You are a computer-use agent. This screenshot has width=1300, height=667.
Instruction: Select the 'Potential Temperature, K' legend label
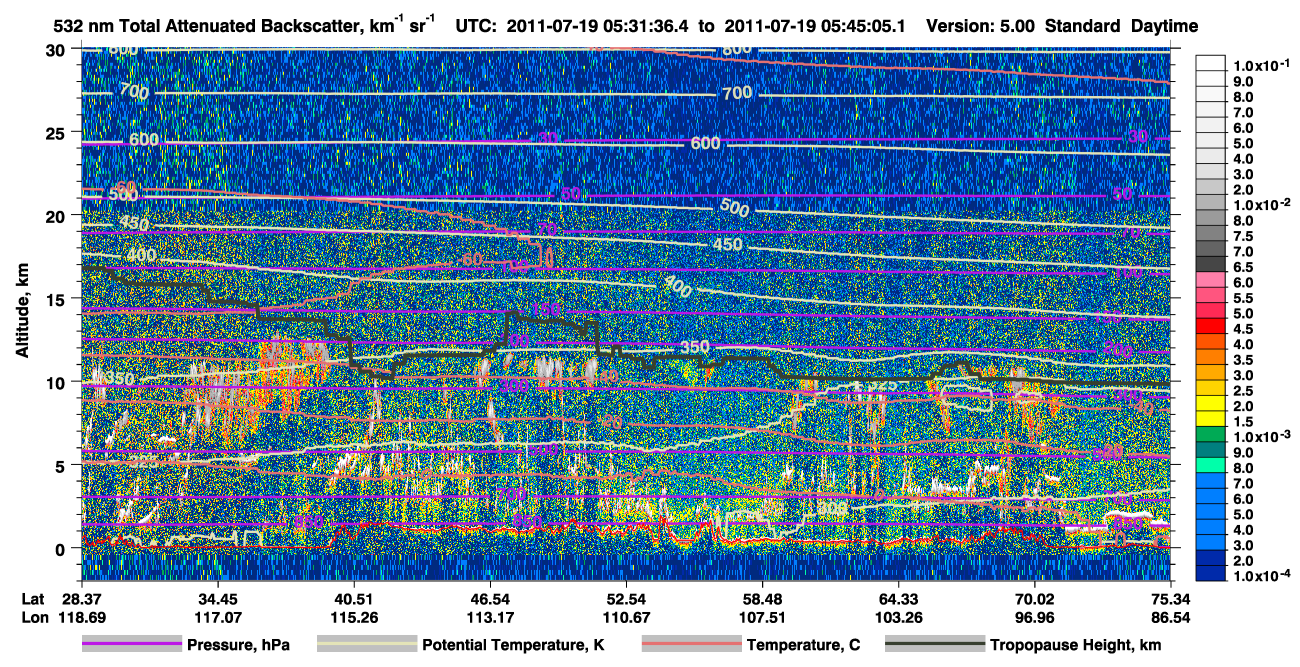(513, 646)
